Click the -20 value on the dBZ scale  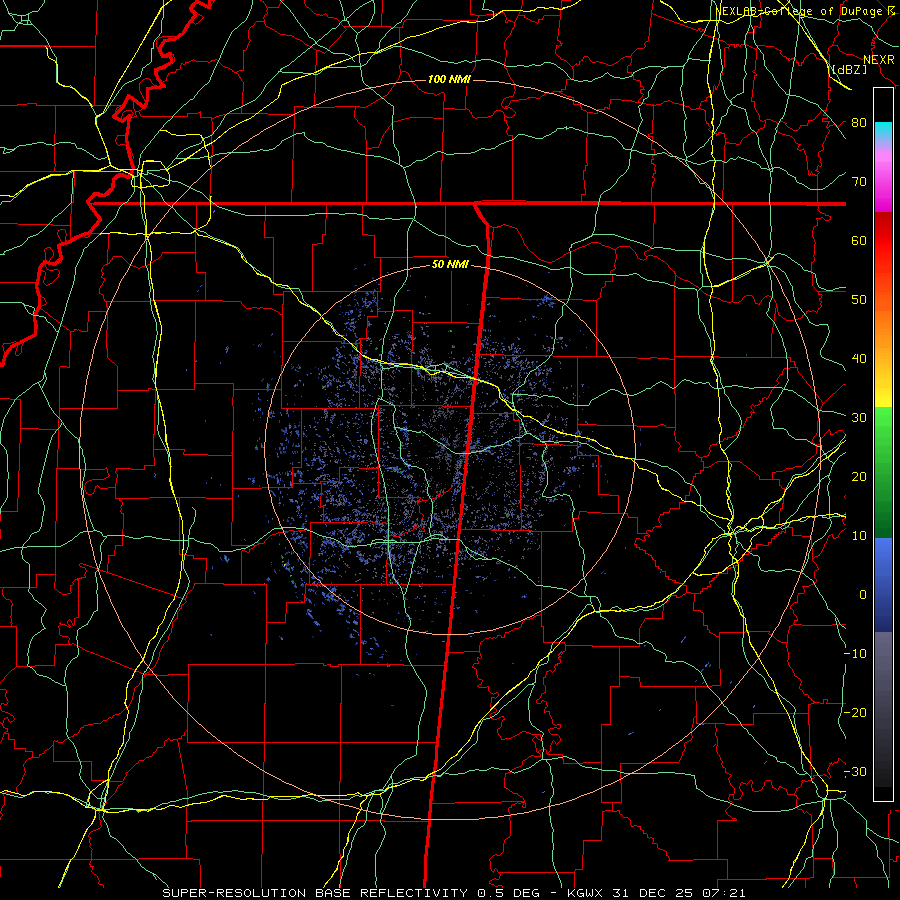(855, 712)
